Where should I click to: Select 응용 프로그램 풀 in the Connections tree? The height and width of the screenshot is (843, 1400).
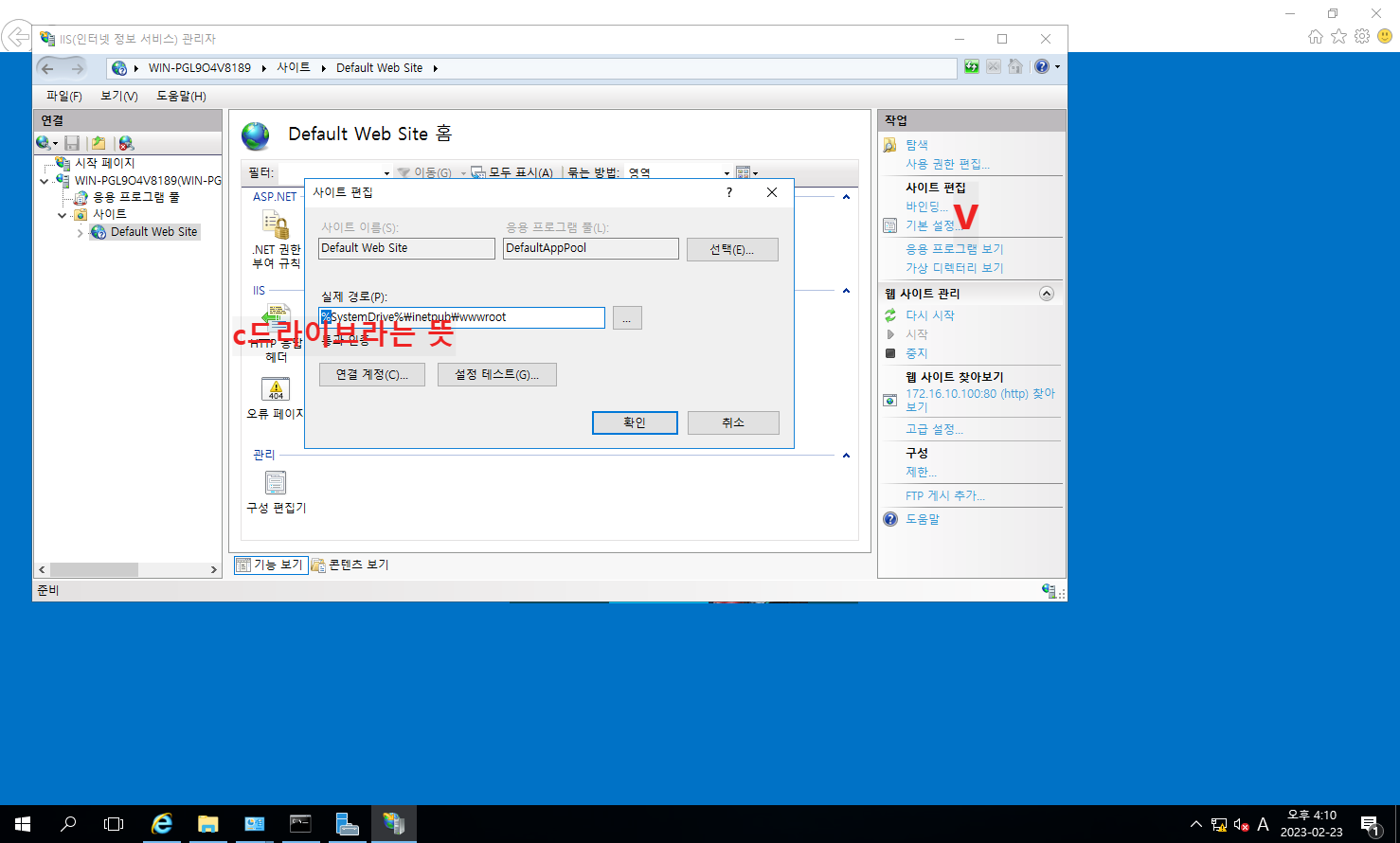coord(136,197)
